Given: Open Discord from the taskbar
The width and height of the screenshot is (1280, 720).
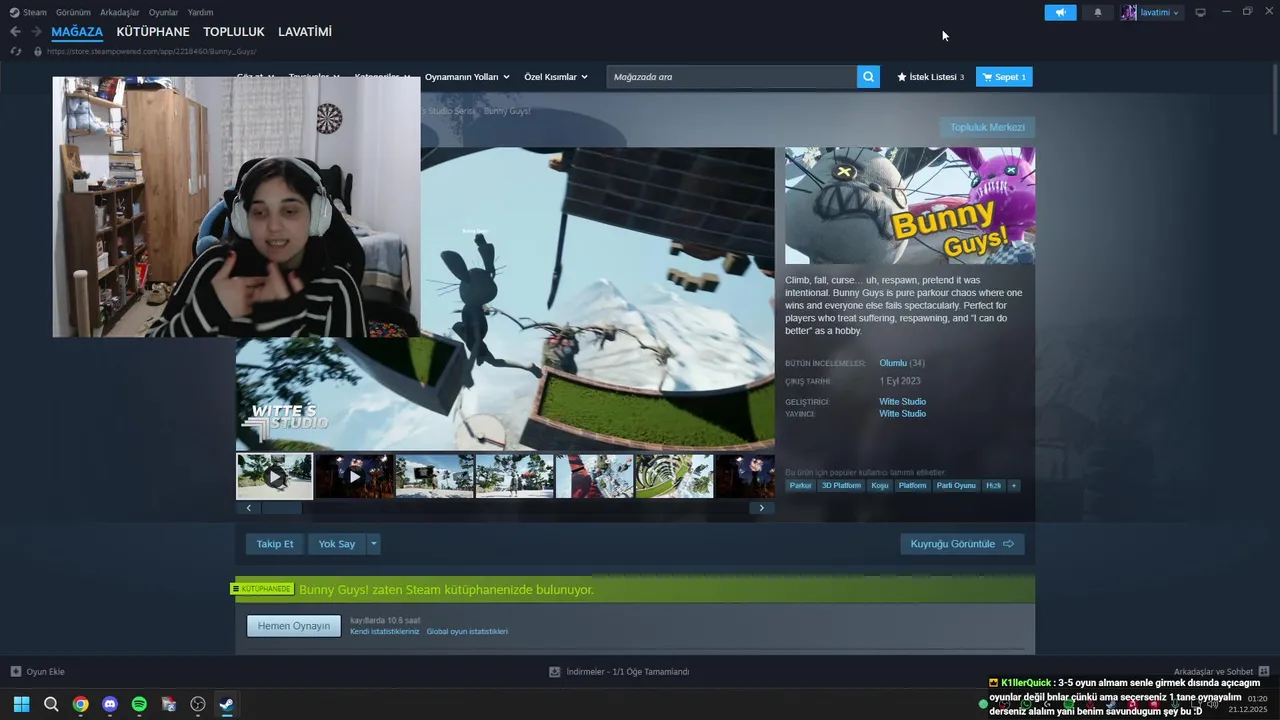Looking at the screenshot, I should (x=110, y=704).
